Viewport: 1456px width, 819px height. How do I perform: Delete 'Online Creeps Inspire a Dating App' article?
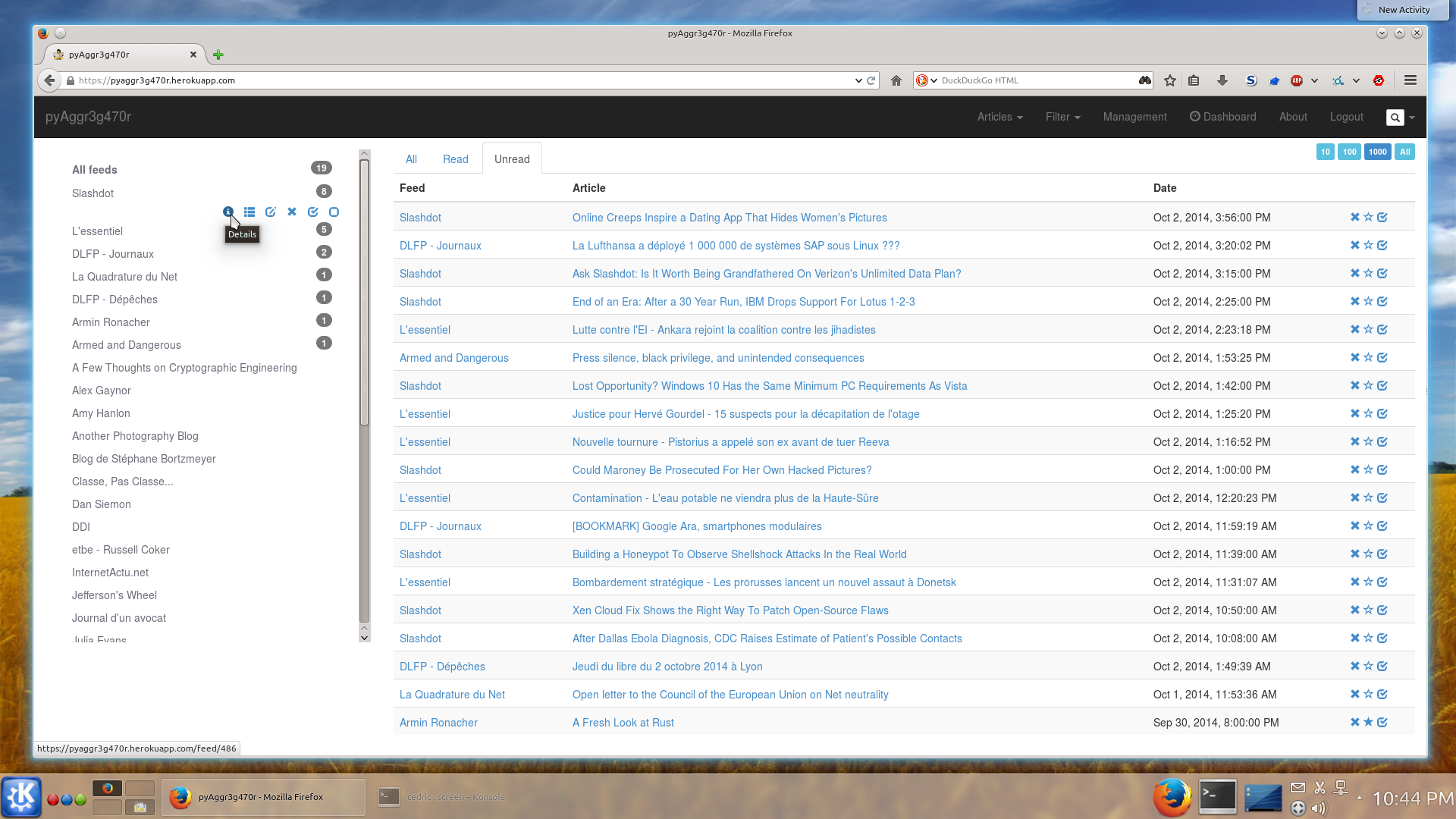click(1355, 218)
